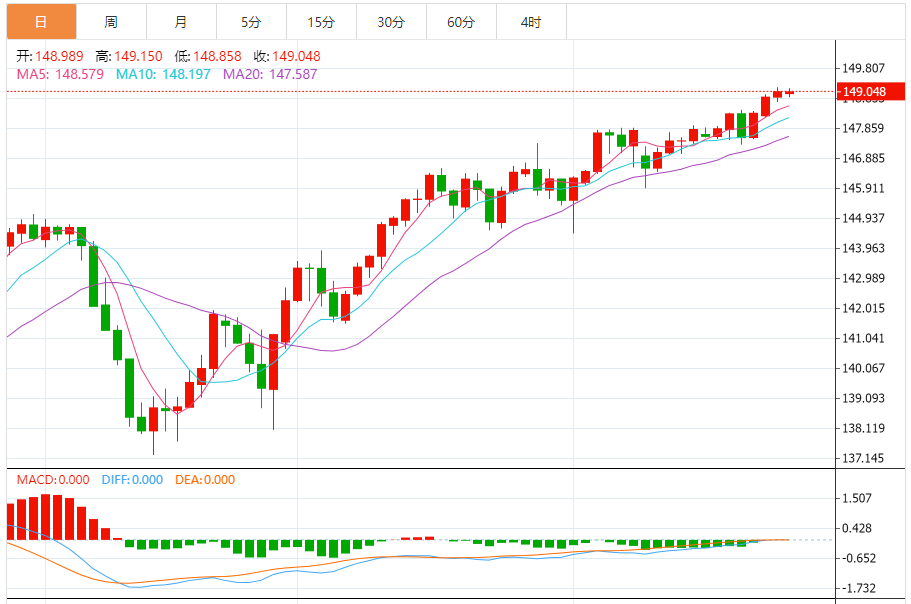Screen dimensions: 911x604
Task: Click the 141.041 price axis label
Action: [x=863, y=339]
